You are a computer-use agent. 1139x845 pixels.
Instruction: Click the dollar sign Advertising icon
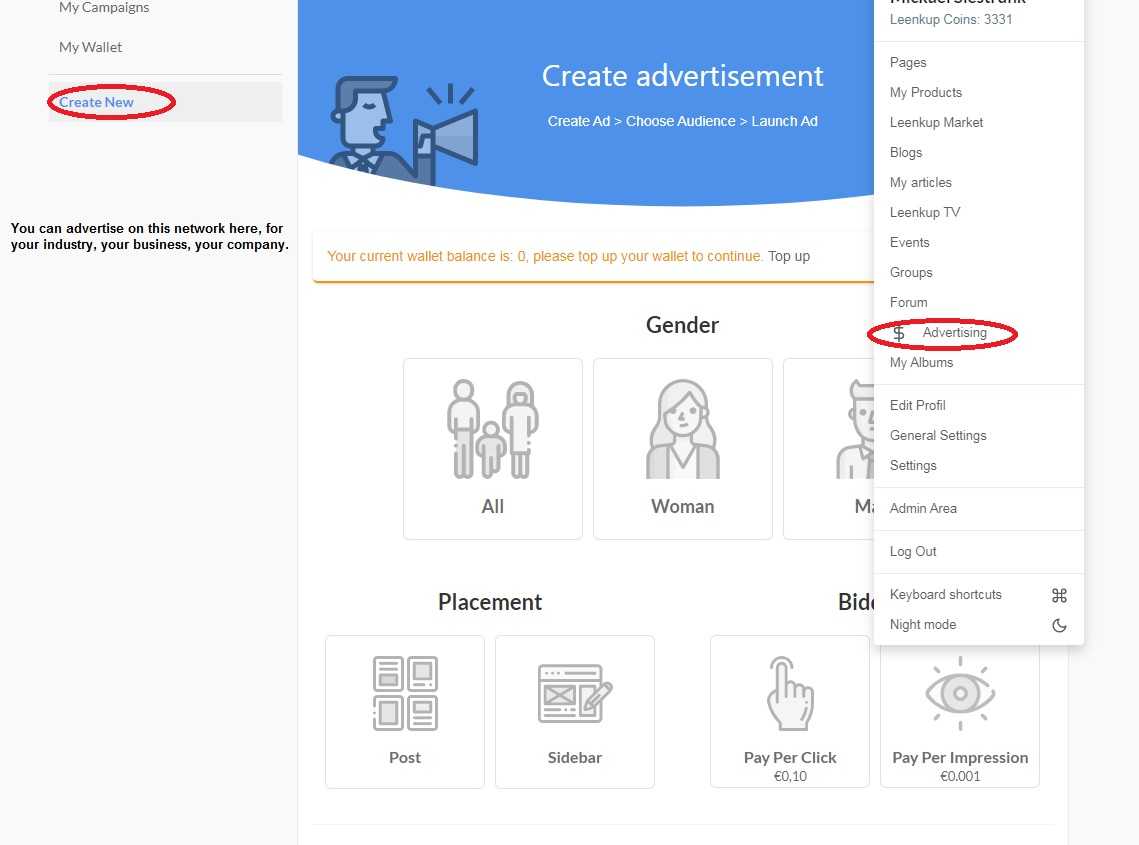coord(899,333)
